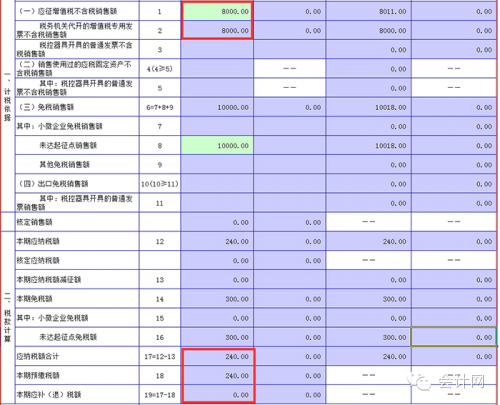Screen dimensions: 500x405
Task: Select the empty cell in the 未达起征点销售额 row
Action: 289,146
